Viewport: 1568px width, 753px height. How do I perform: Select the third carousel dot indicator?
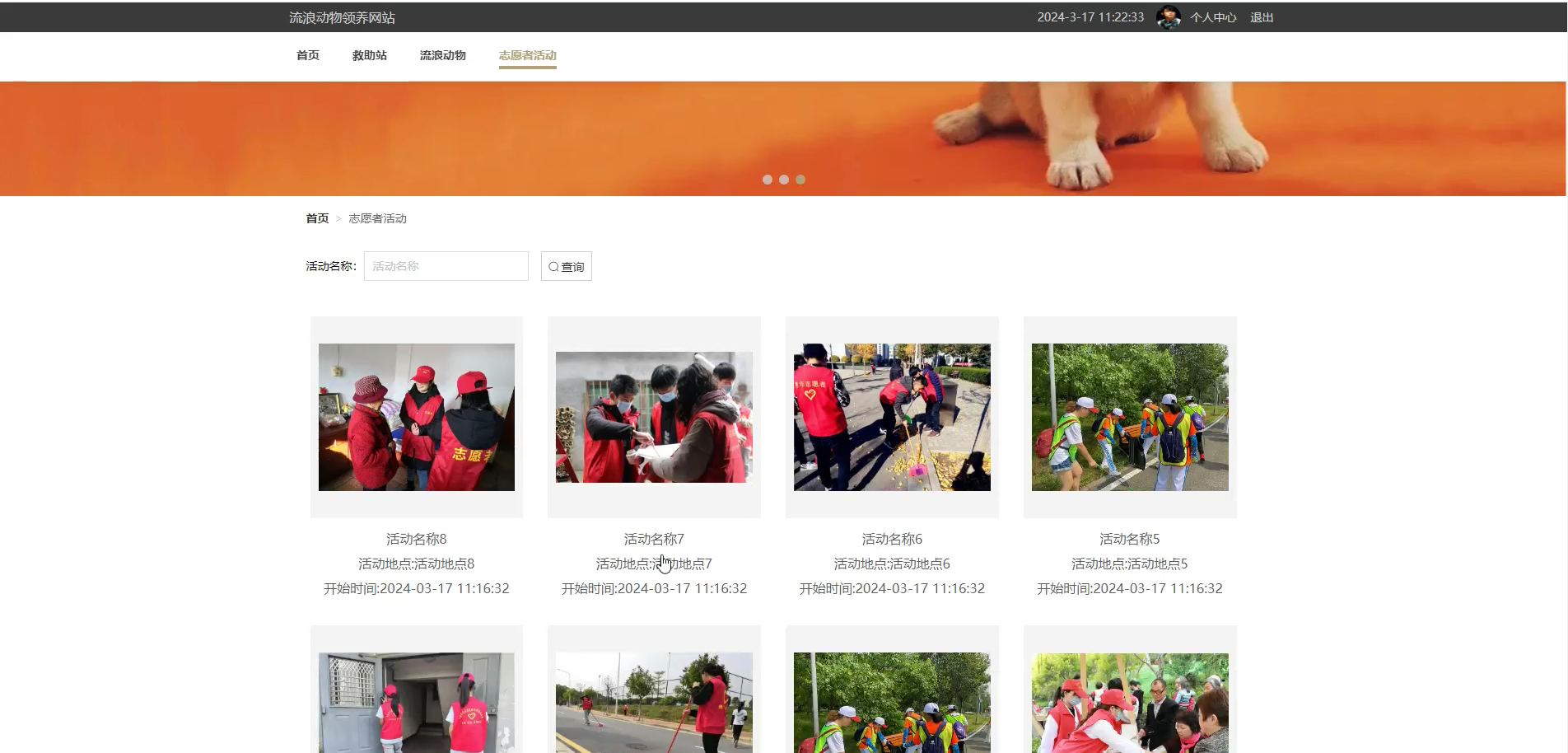point(800,180)
